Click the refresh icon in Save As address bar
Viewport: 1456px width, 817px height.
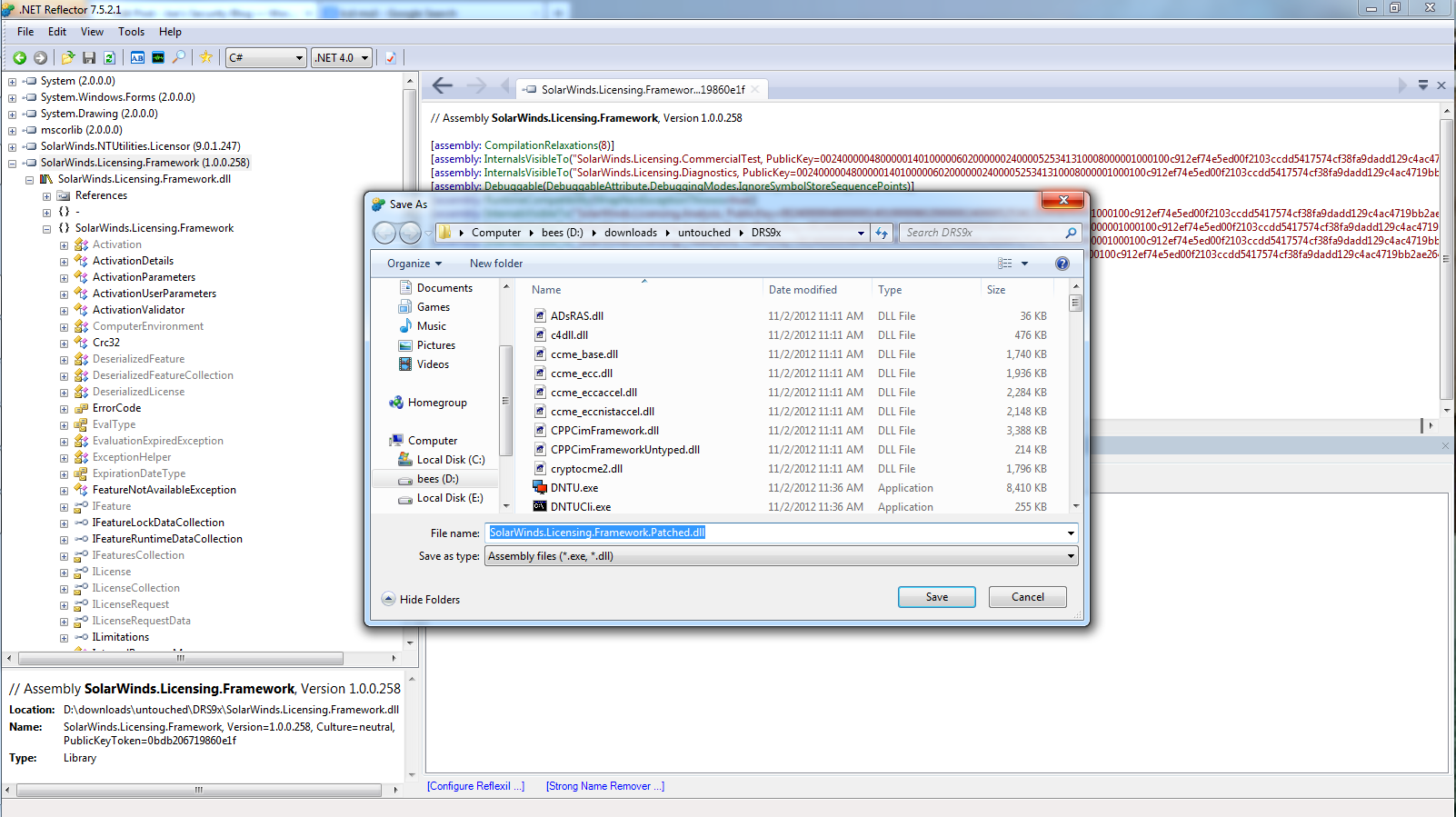882,233
